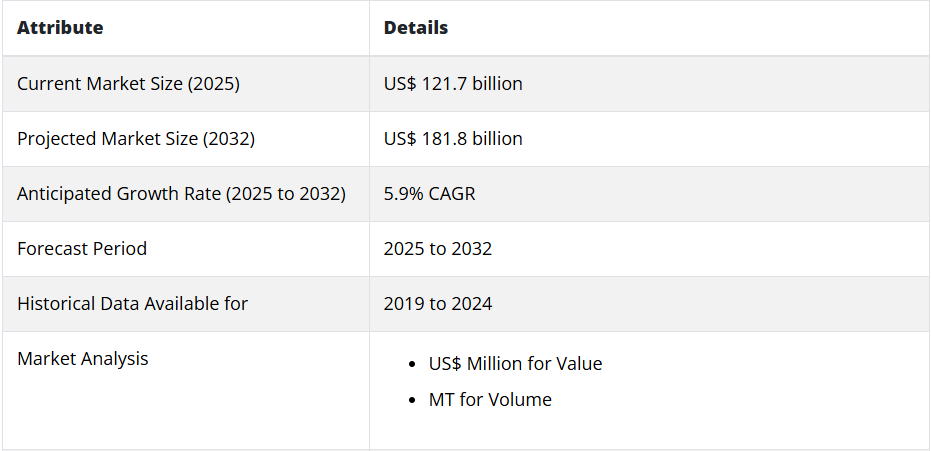Image resolution: width=931 pixels, height=451 pixels.
Task: Click the Attribute column header
Action: 60,27
